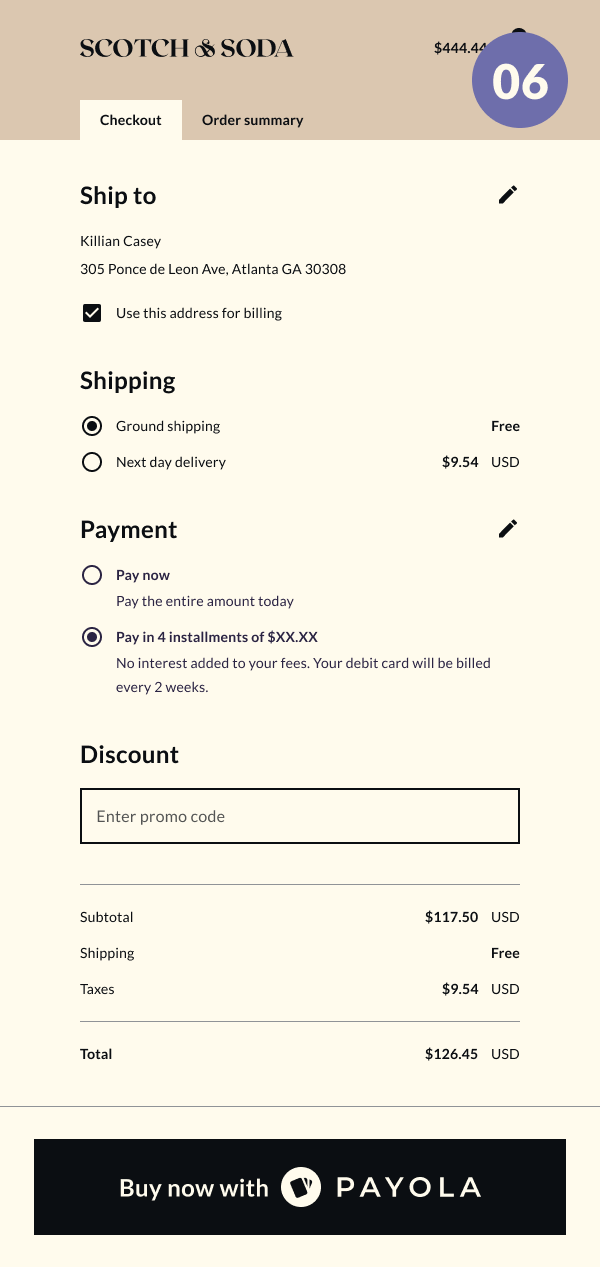
Task: Click the Payment section edit pencil
Action: tap(508, 529)
